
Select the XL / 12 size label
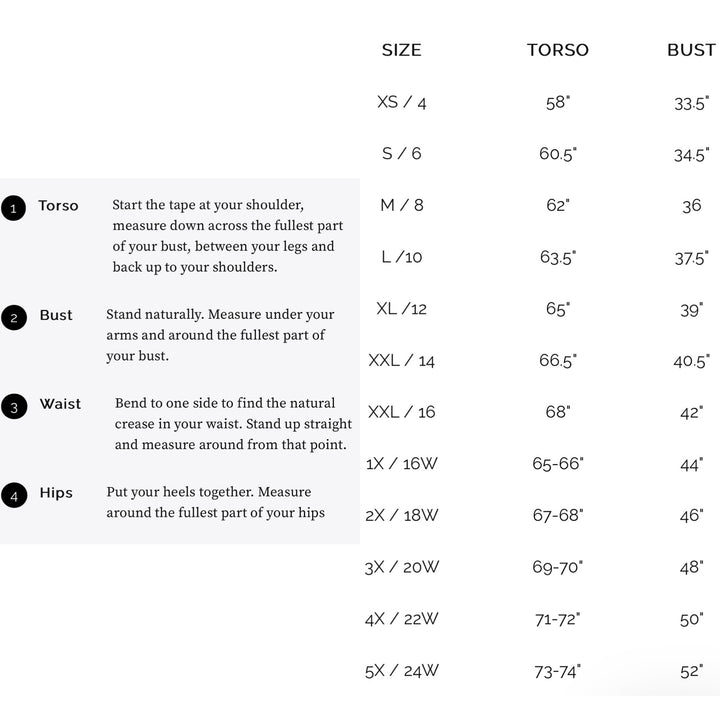(x=401, y=309)
